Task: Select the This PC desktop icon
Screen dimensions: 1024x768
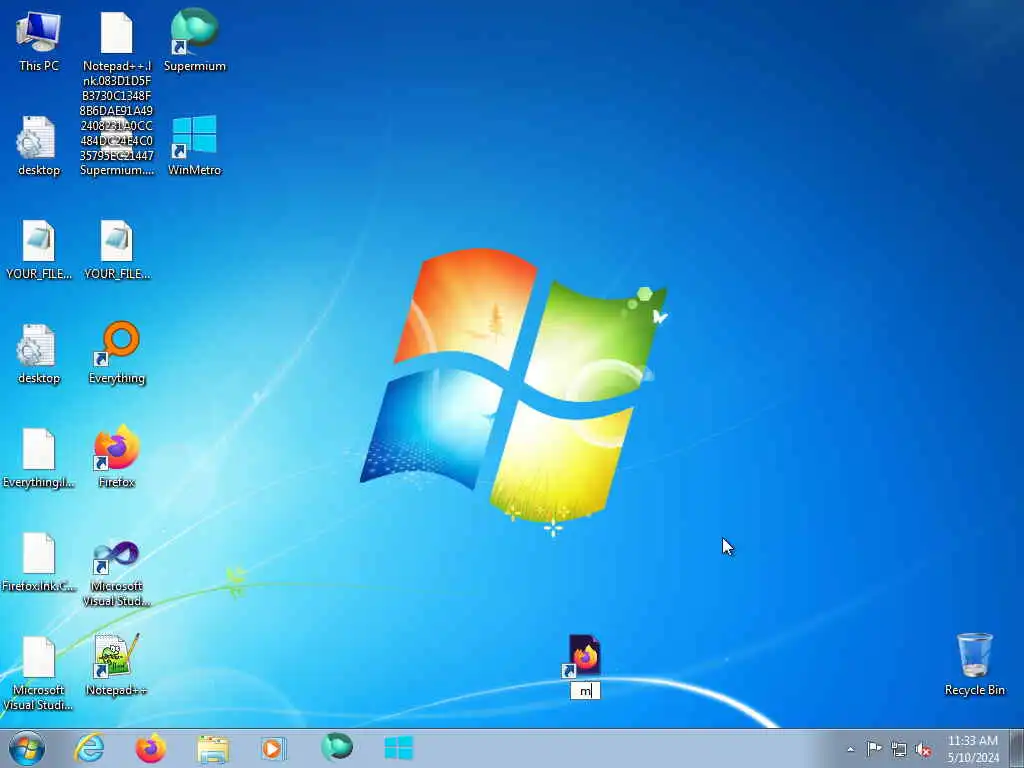Action: coord(39,40)
